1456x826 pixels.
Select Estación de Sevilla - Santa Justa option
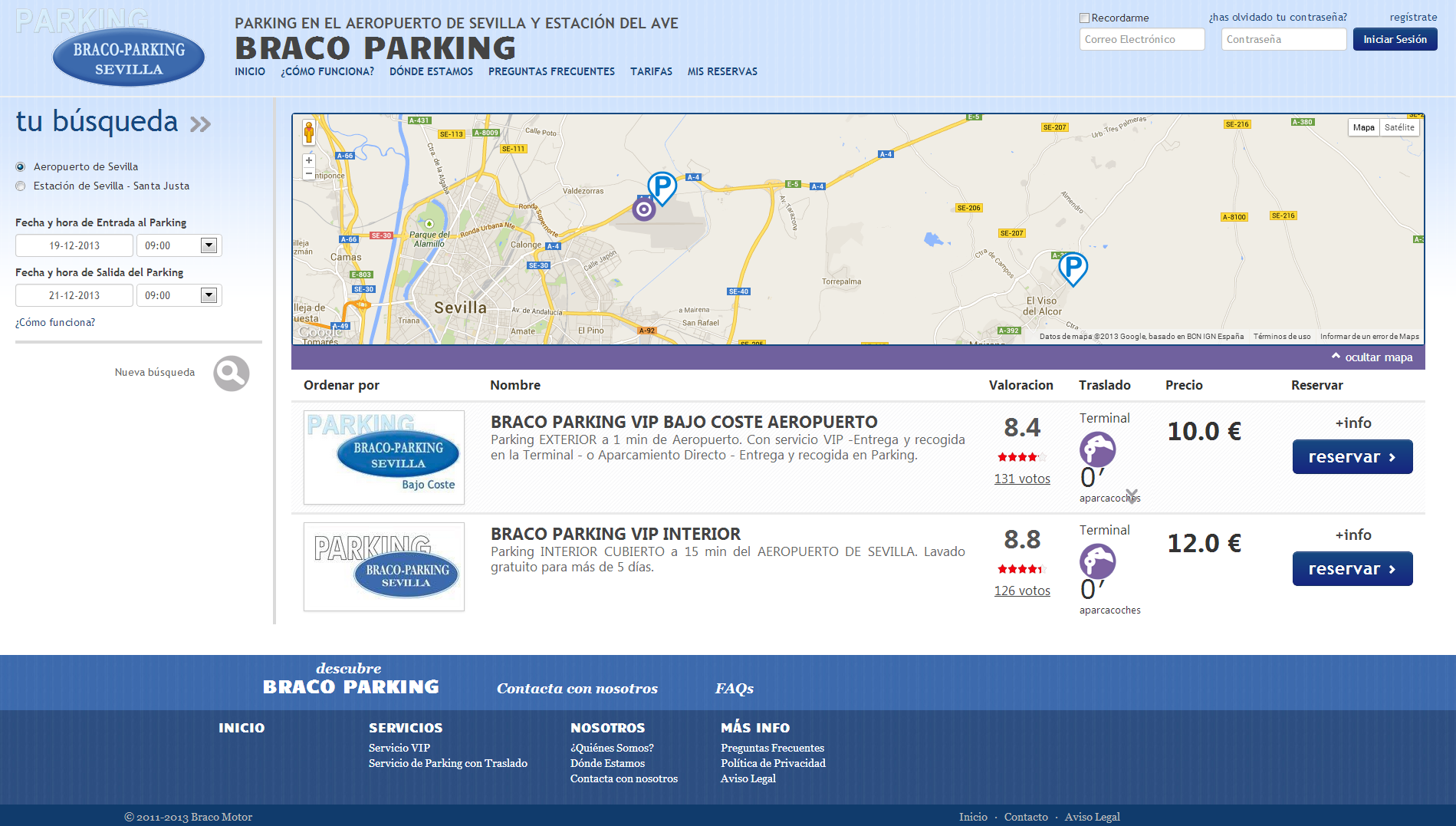(21, 186)
